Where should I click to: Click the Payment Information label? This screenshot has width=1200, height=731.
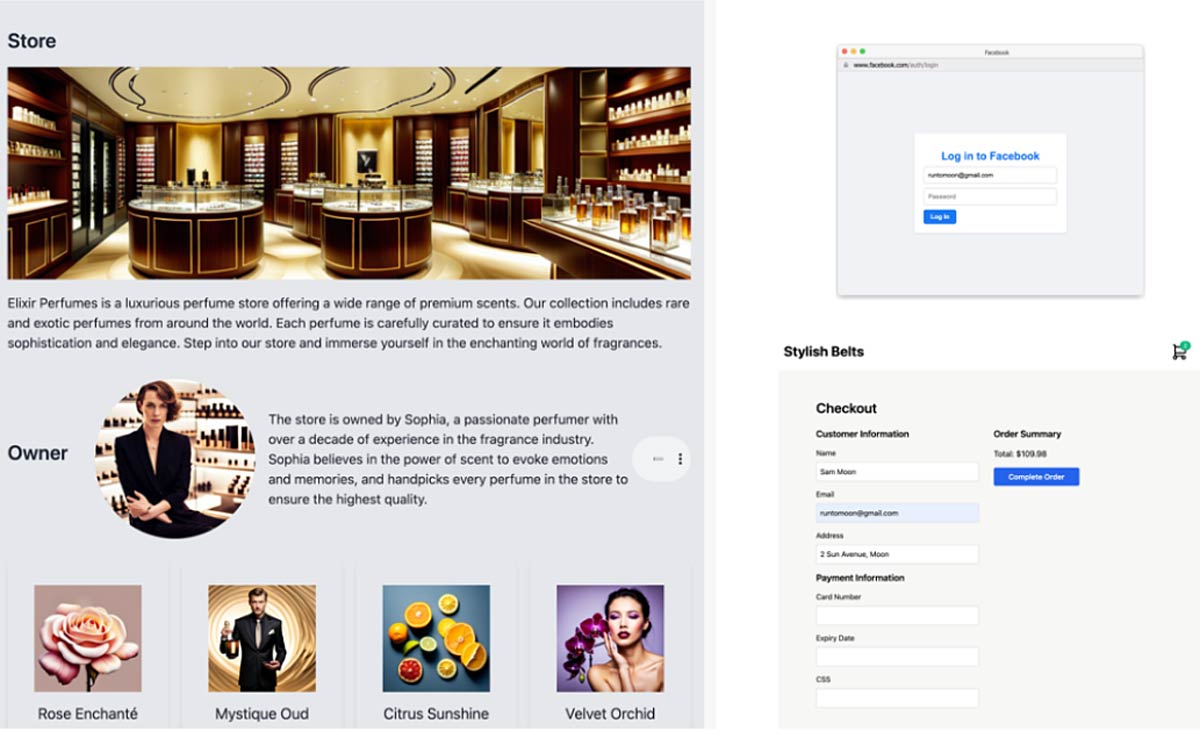coord(860,578)
